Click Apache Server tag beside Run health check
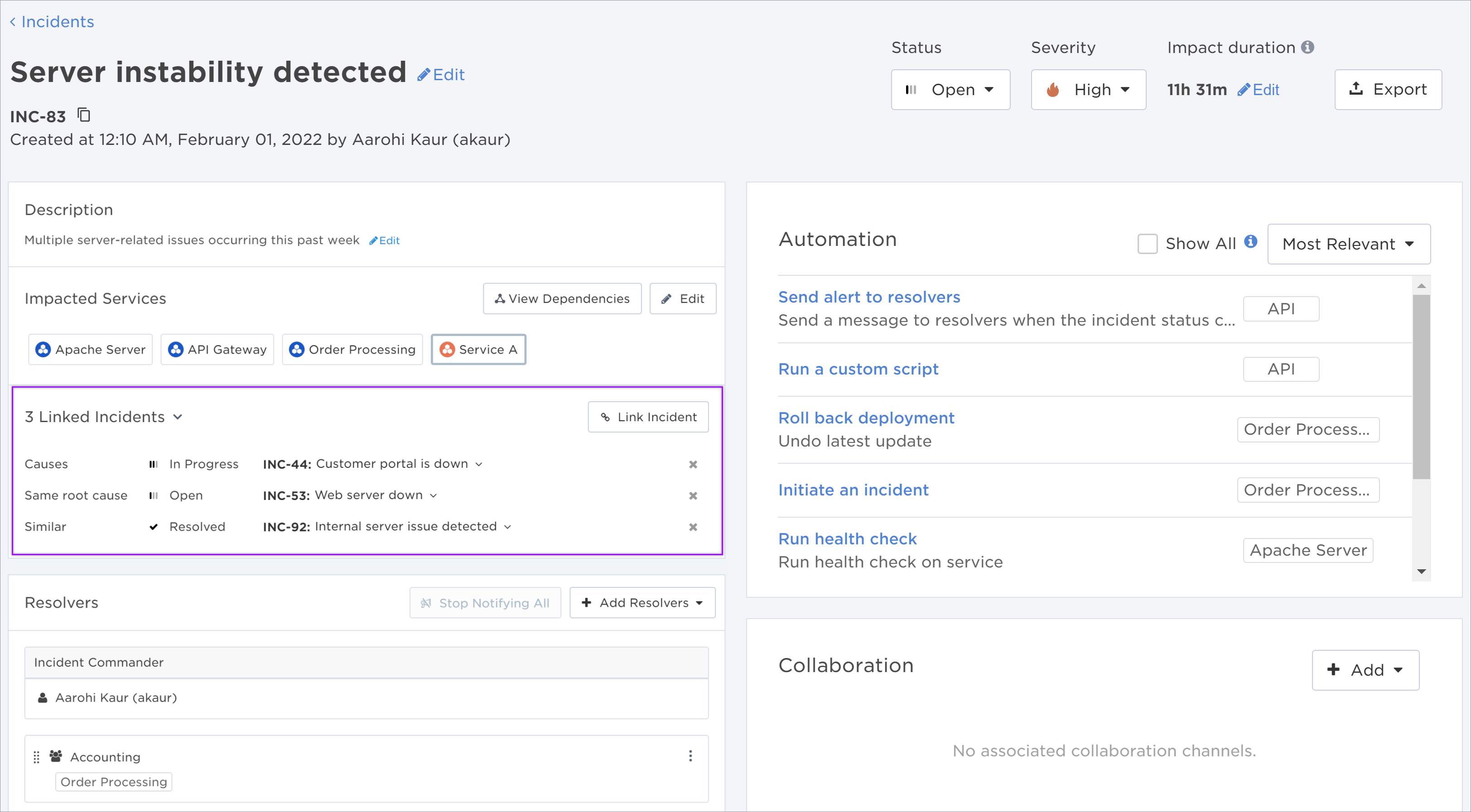 pyautogui.click(x=1308, y=551)
